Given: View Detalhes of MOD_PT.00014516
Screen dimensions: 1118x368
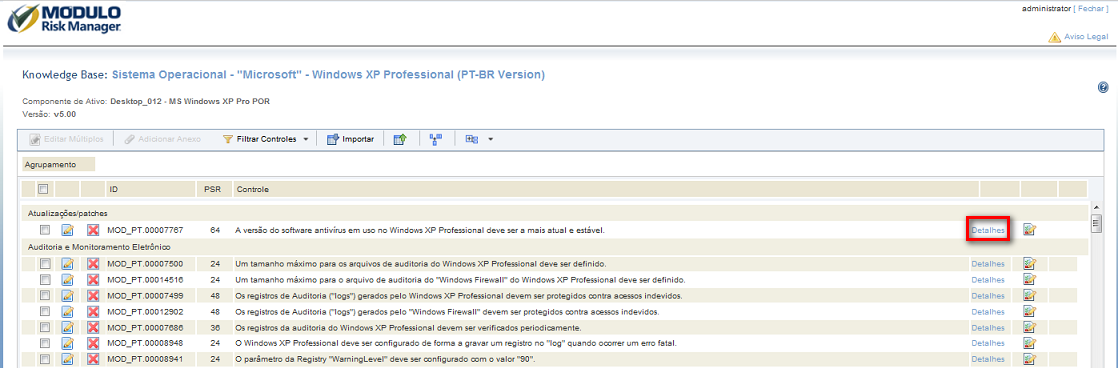Looking at the screenshot, I should pyautogui.click(x=988, y=280).
